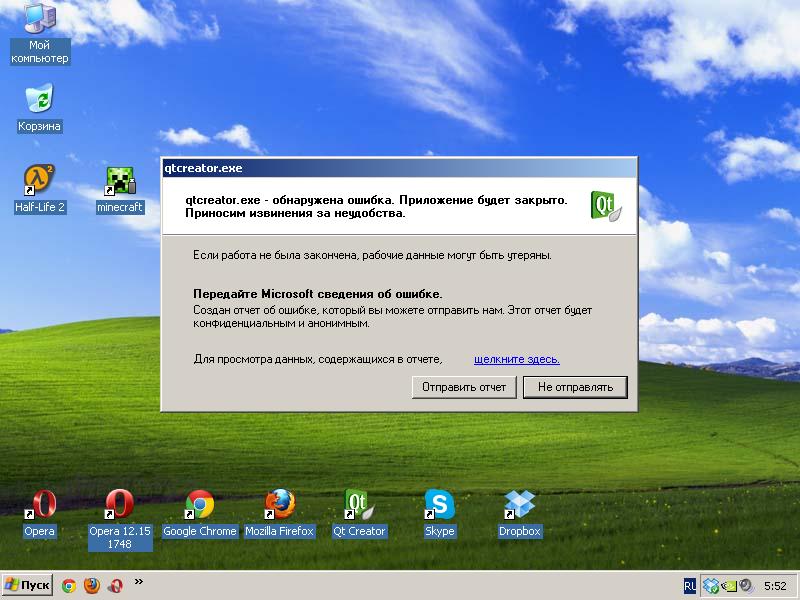Select the Qt Creator desktop shortcut

[x=359, y=513]
